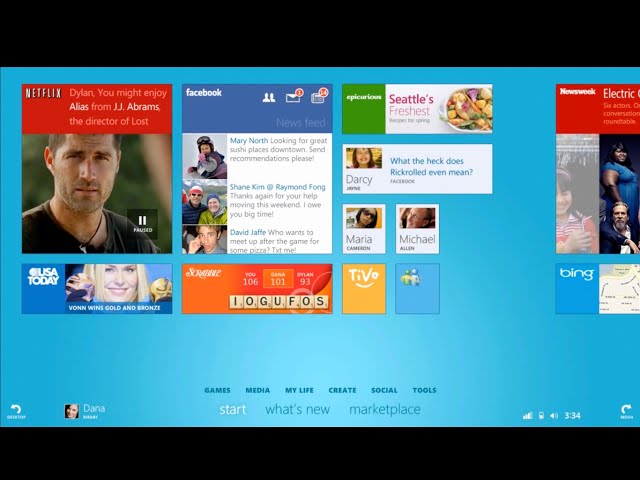
Task: Select Dana's score 101 in Scrabble
Action: point(278,278)
